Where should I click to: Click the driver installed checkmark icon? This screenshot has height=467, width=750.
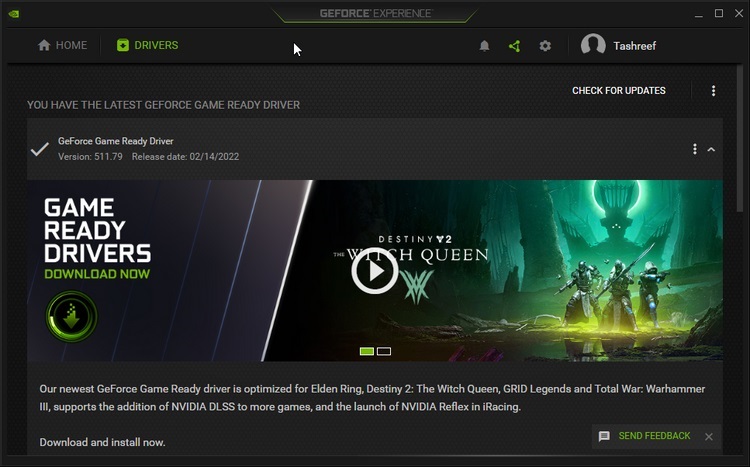coord(40,149)
